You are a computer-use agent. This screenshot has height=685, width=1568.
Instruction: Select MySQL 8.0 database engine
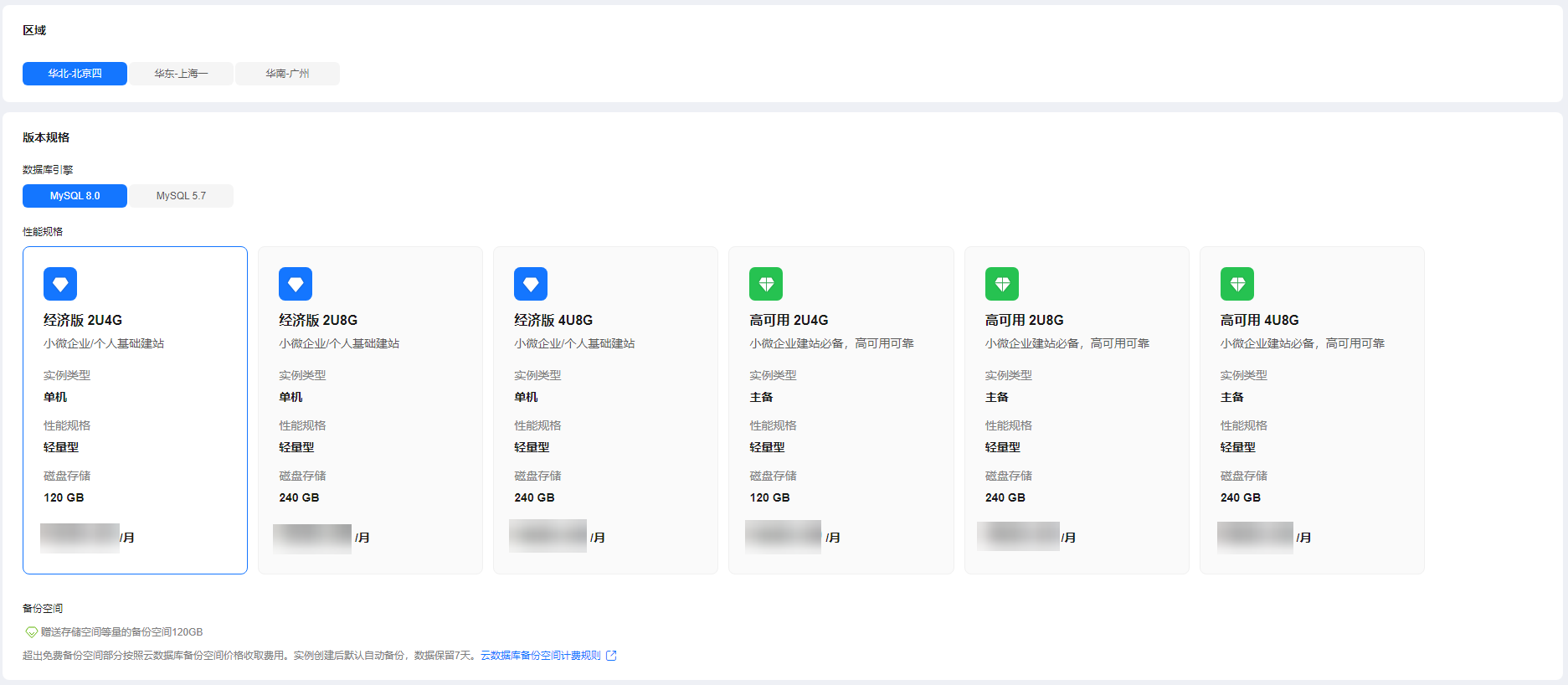(x=75, y=196)
